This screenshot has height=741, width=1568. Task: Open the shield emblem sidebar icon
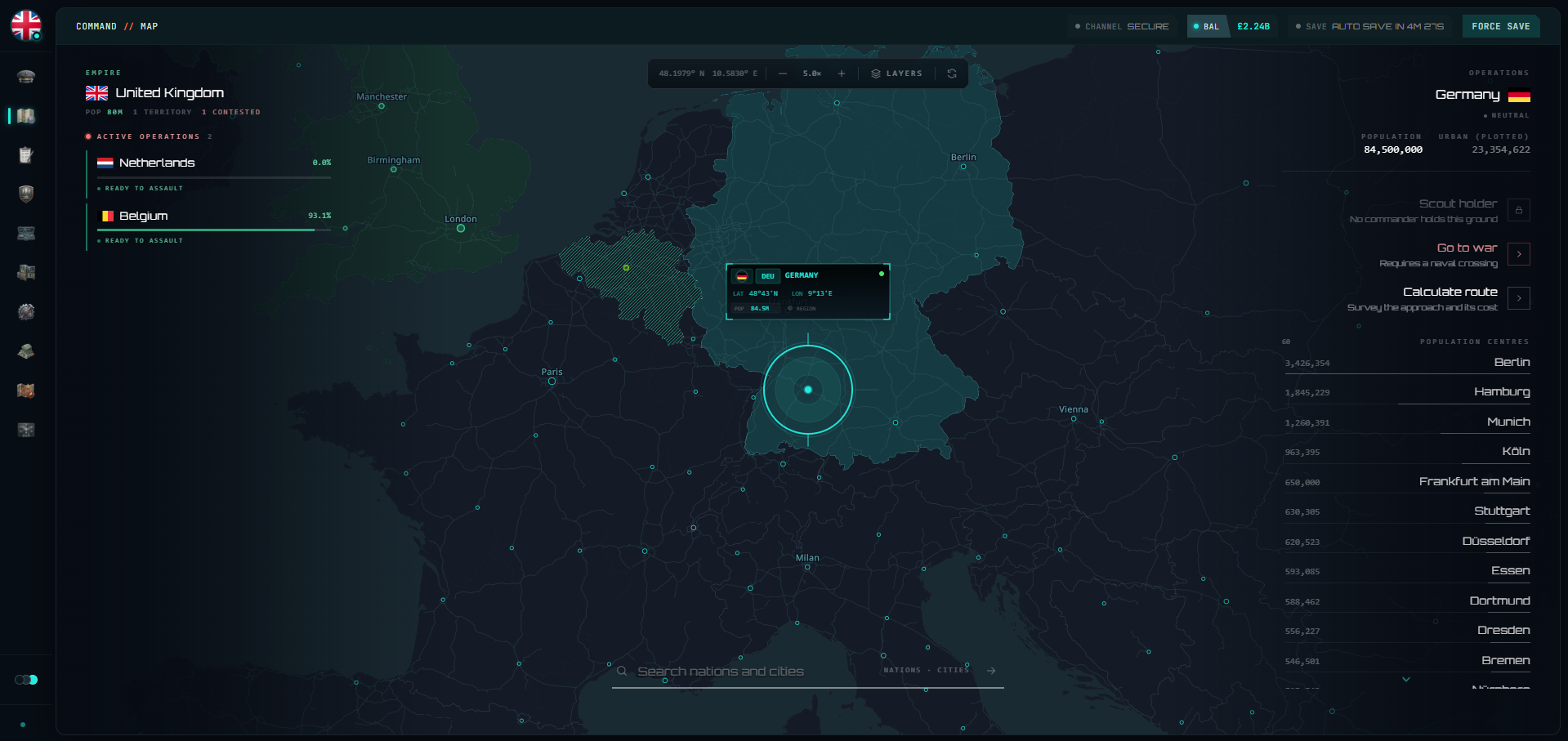(x=26, y=194)
